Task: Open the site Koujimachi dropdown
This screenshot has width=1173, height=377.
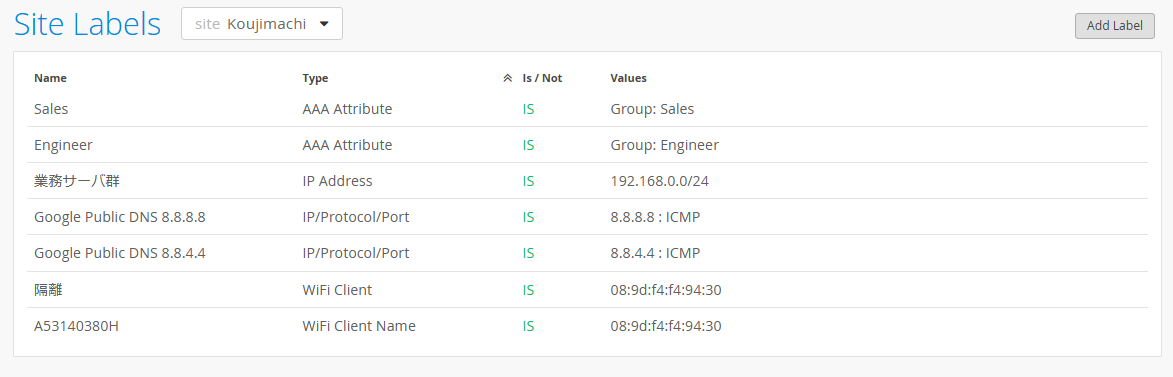Action: coord(262,24)
